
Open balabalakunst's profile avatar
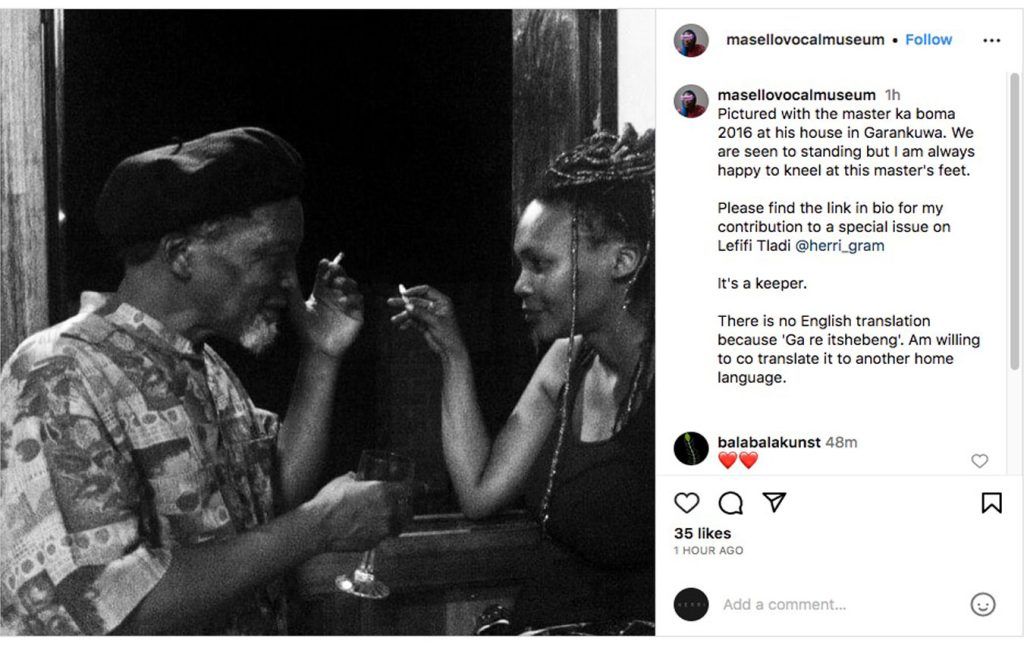[691, 449]
